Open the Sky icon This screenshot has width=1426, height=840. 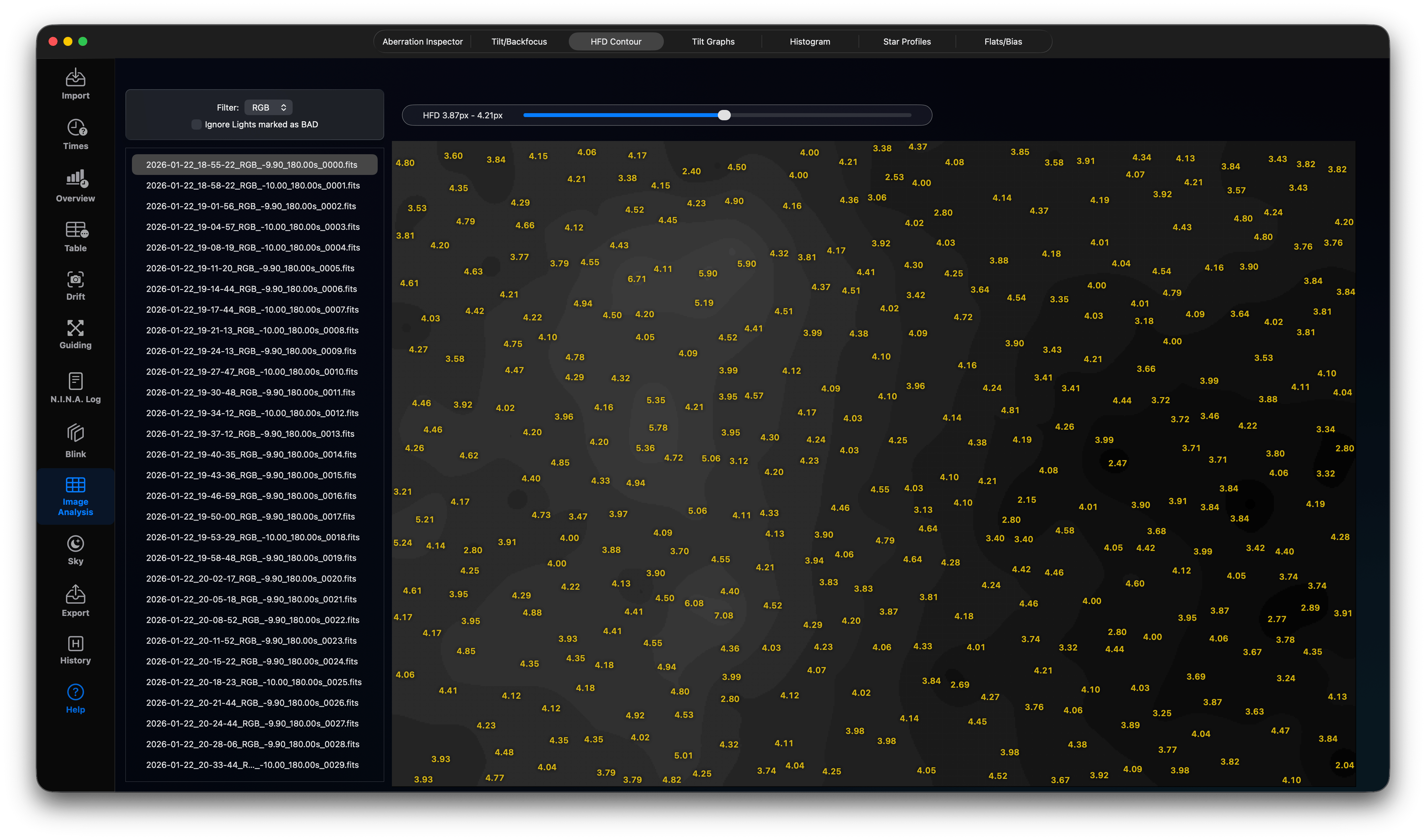click(76, 544)
